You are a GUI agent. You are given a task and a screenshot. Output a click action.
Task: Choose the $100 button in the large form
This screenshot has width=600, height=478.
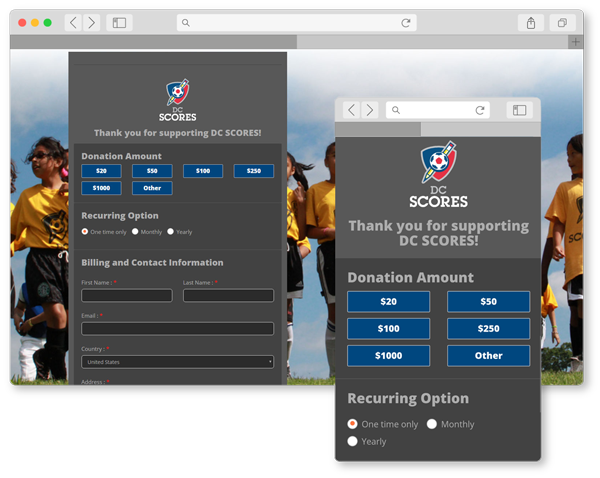click(x=203, y=171)
